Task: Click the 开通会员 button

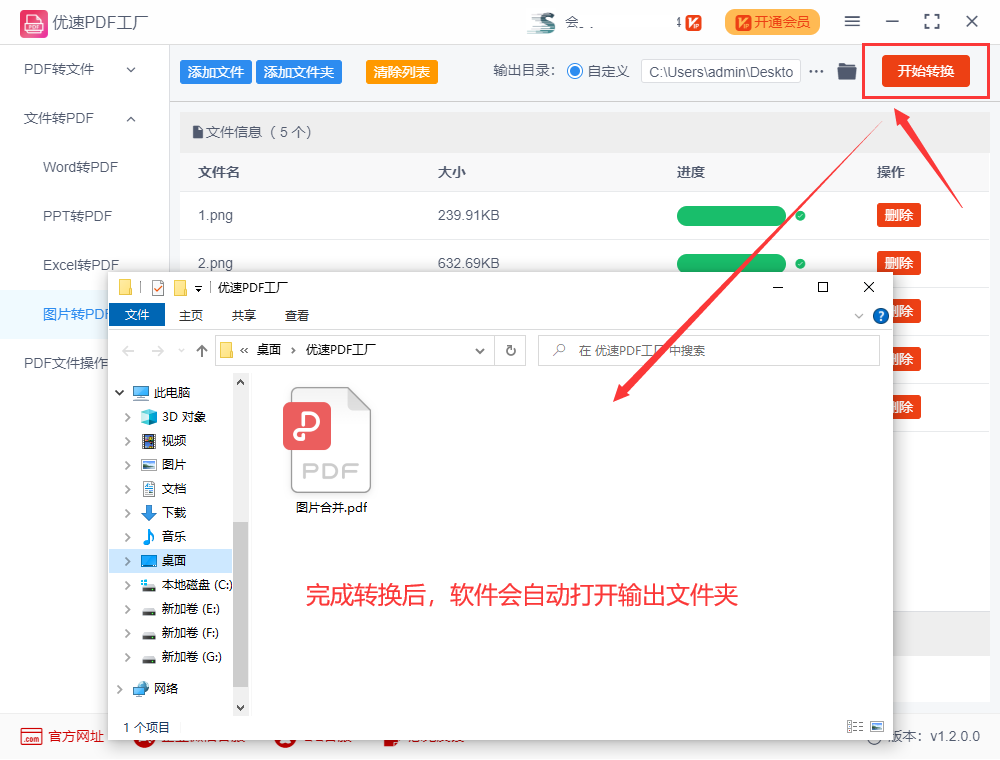Action: (772, 22)
